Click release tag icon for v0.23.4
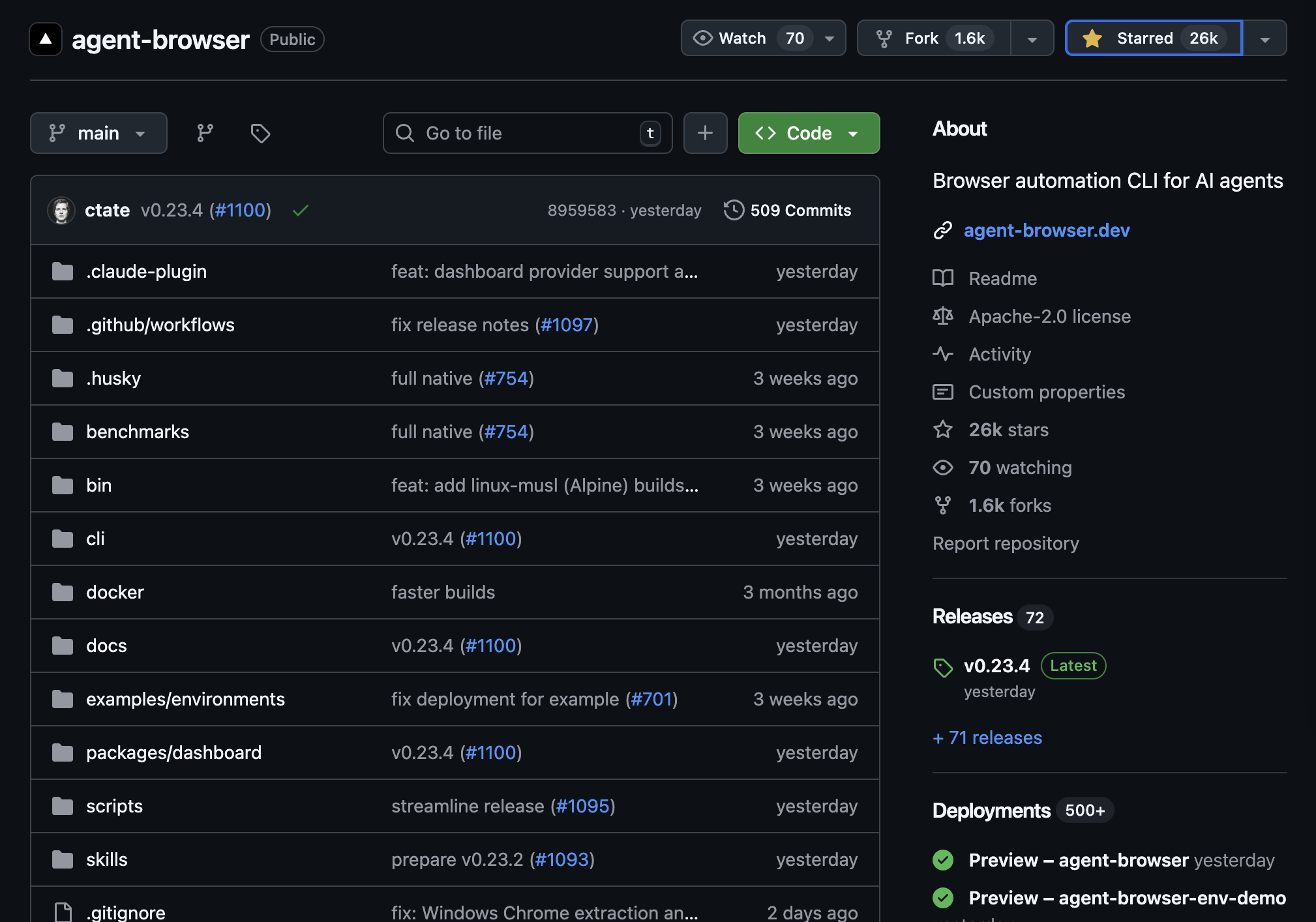 pos(943,667)
